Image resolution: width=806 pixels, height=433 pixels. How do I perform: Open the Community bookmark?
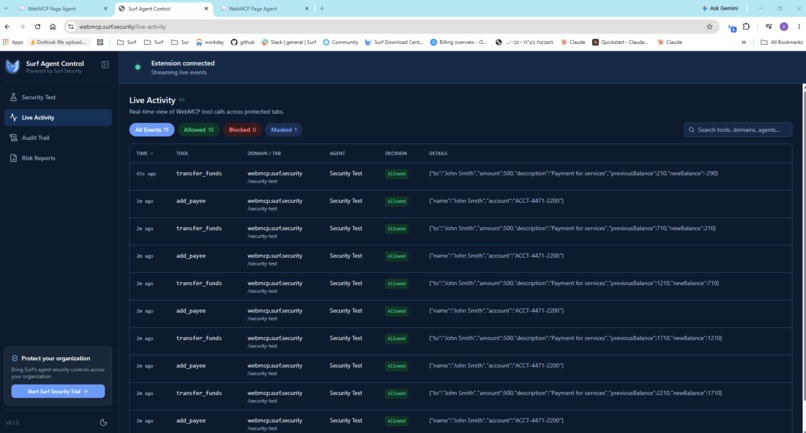point(340,42)
